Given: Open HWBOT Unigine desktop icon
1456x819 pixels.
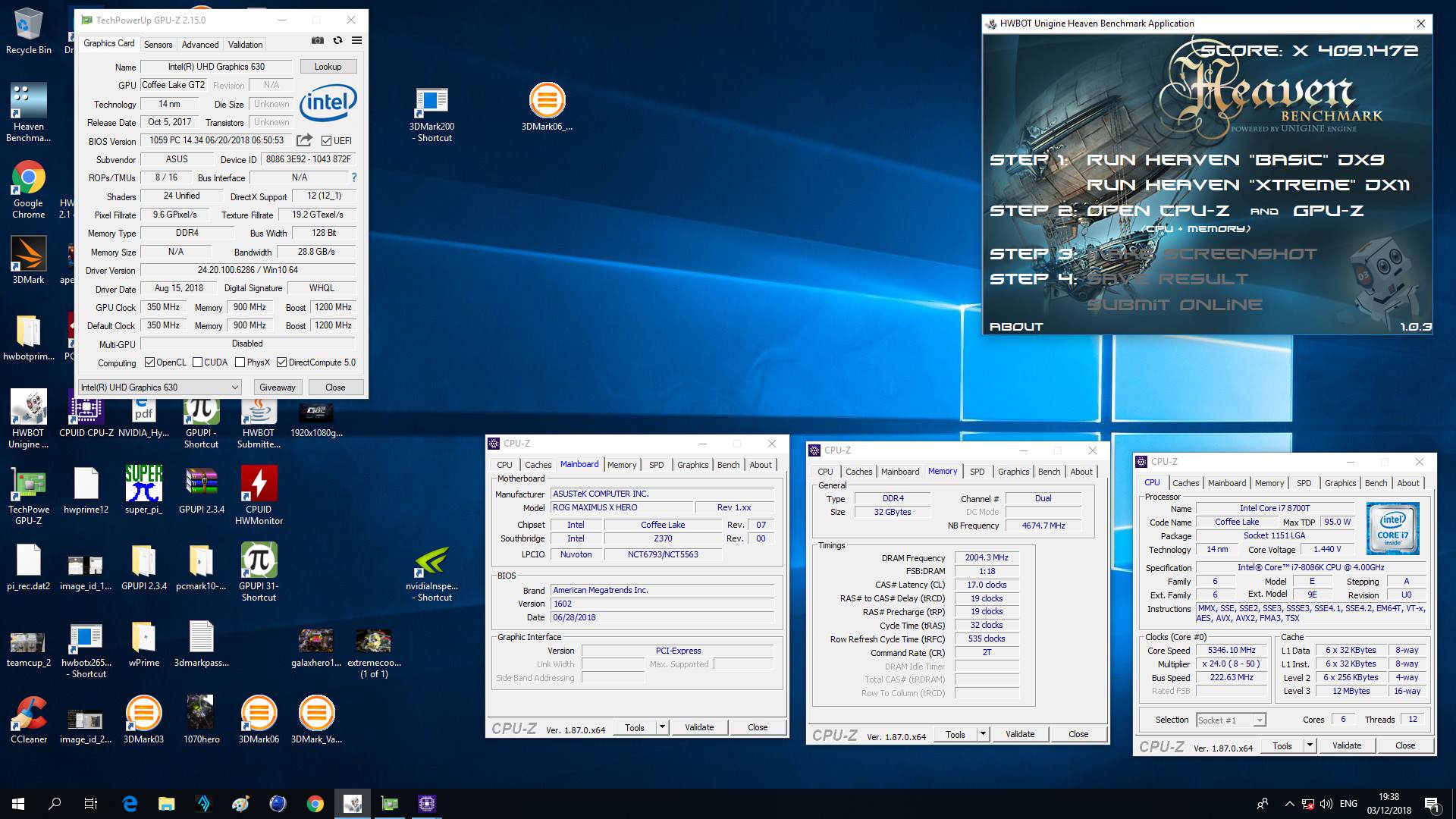Looking at the screenshot, I should click(x=29, y=420).
